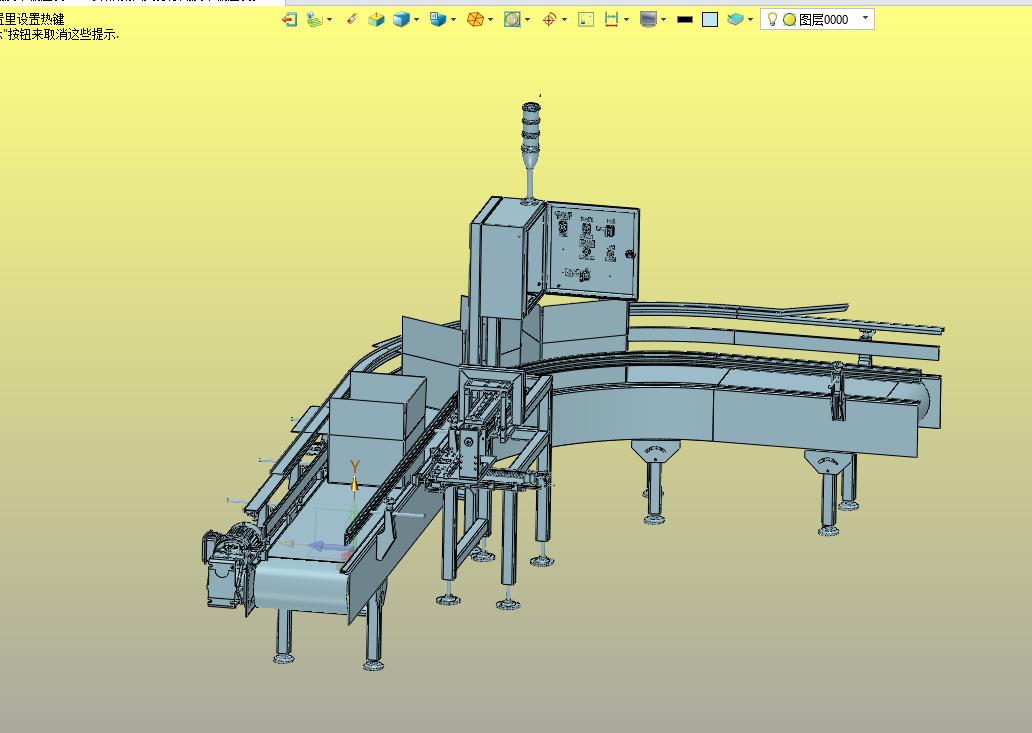
Task: Click the red crosshair target icon
Action: point(549,19)
